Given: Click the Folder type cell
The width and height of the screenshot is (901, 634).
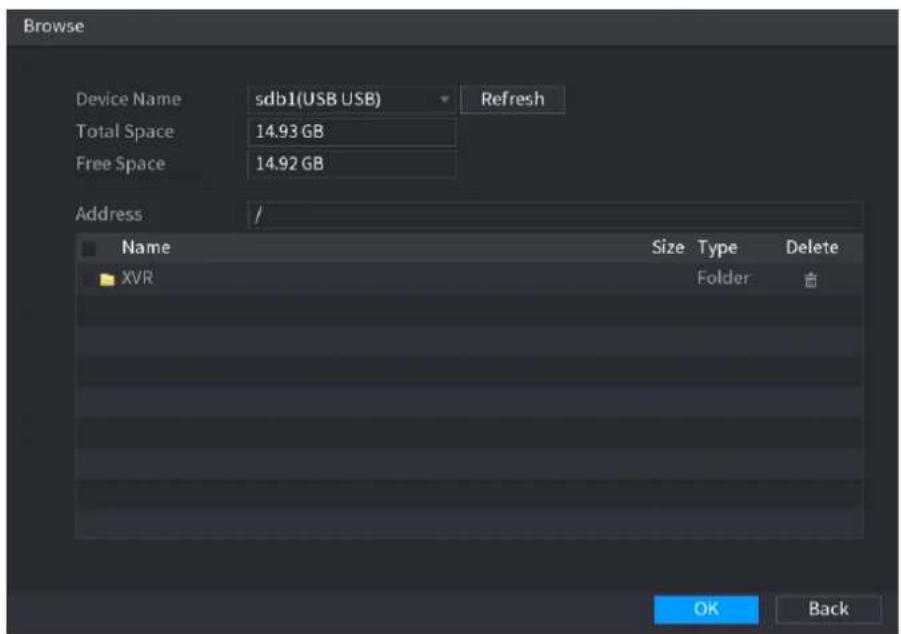Looking at the screenshot, I should pos(723,278).
